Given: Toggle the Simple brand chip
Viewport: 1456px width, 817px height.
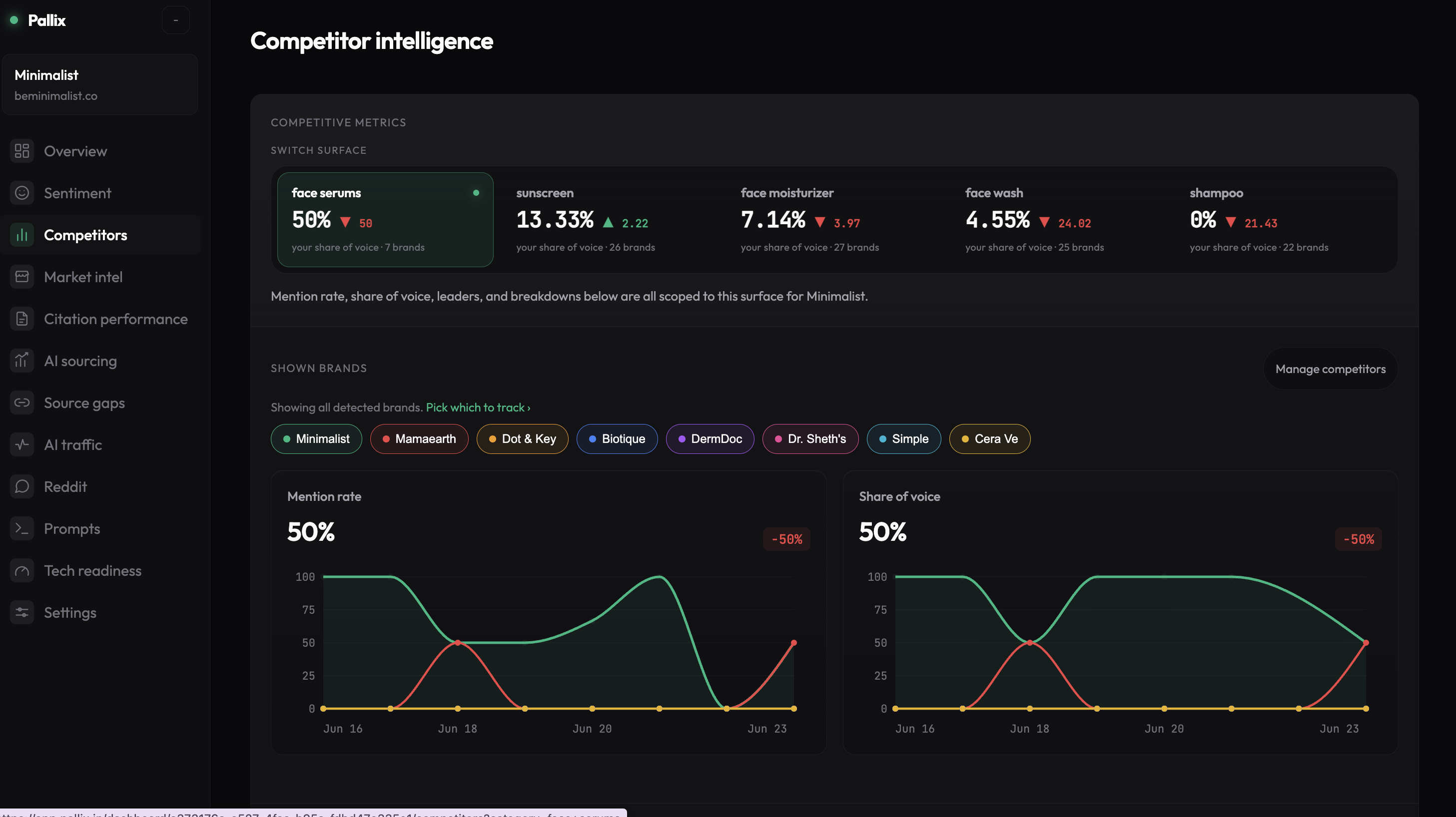Looking at the screenshot, I should click(903, 438).
